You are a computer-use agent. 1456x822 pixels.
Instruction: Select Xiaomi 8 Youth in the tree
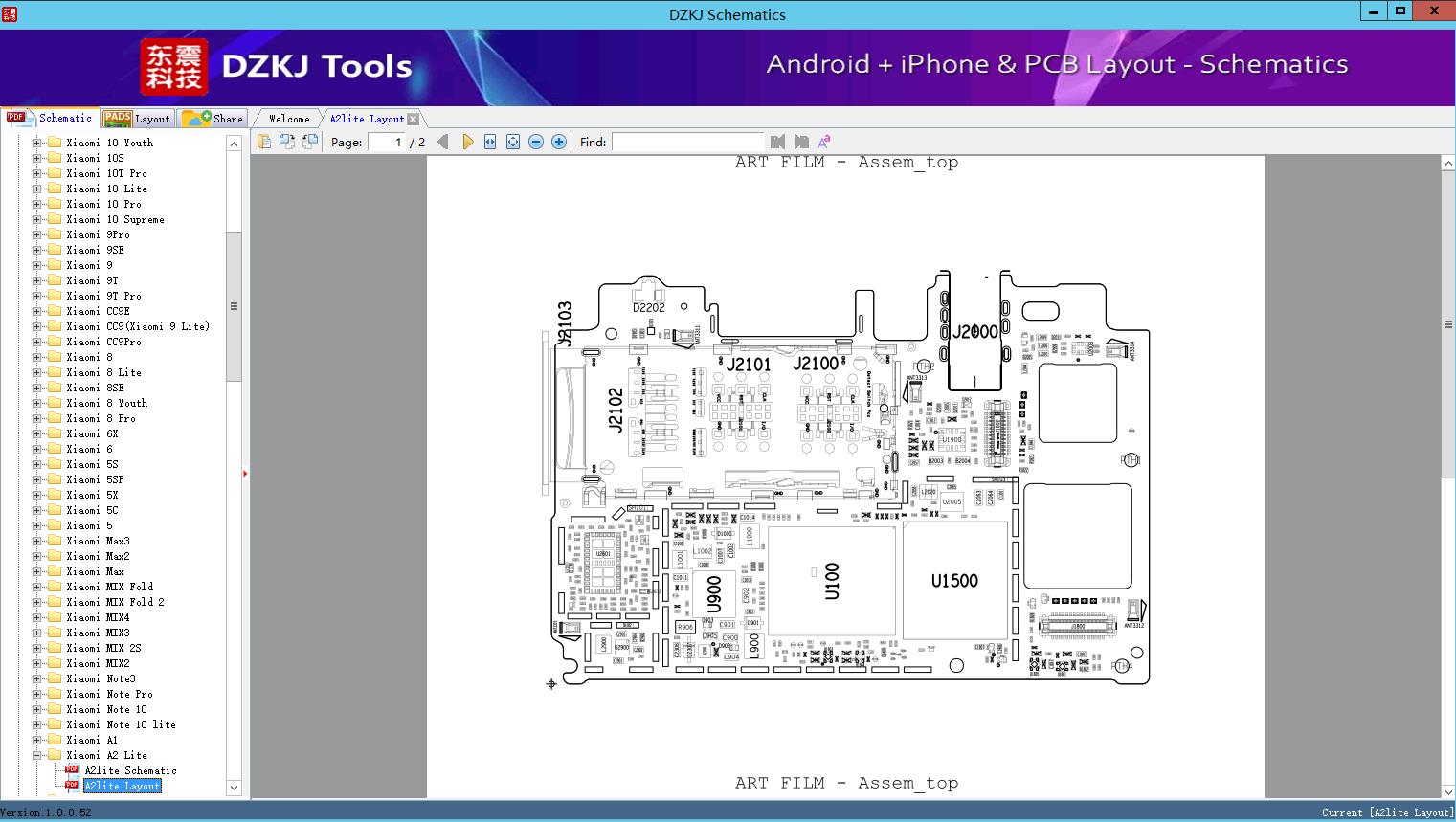click(106, 403)
